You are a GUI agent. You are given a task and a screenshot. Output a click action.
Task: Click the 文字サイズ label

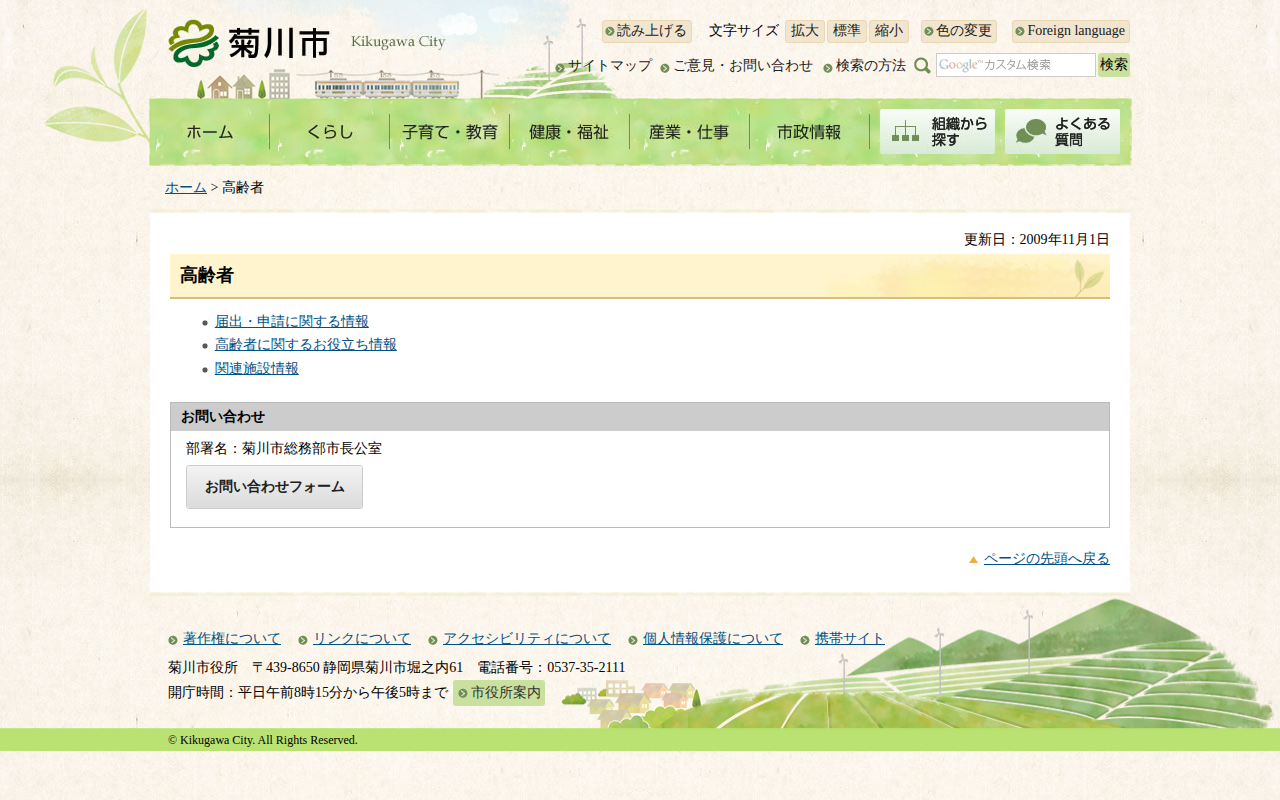coord(744,31)
